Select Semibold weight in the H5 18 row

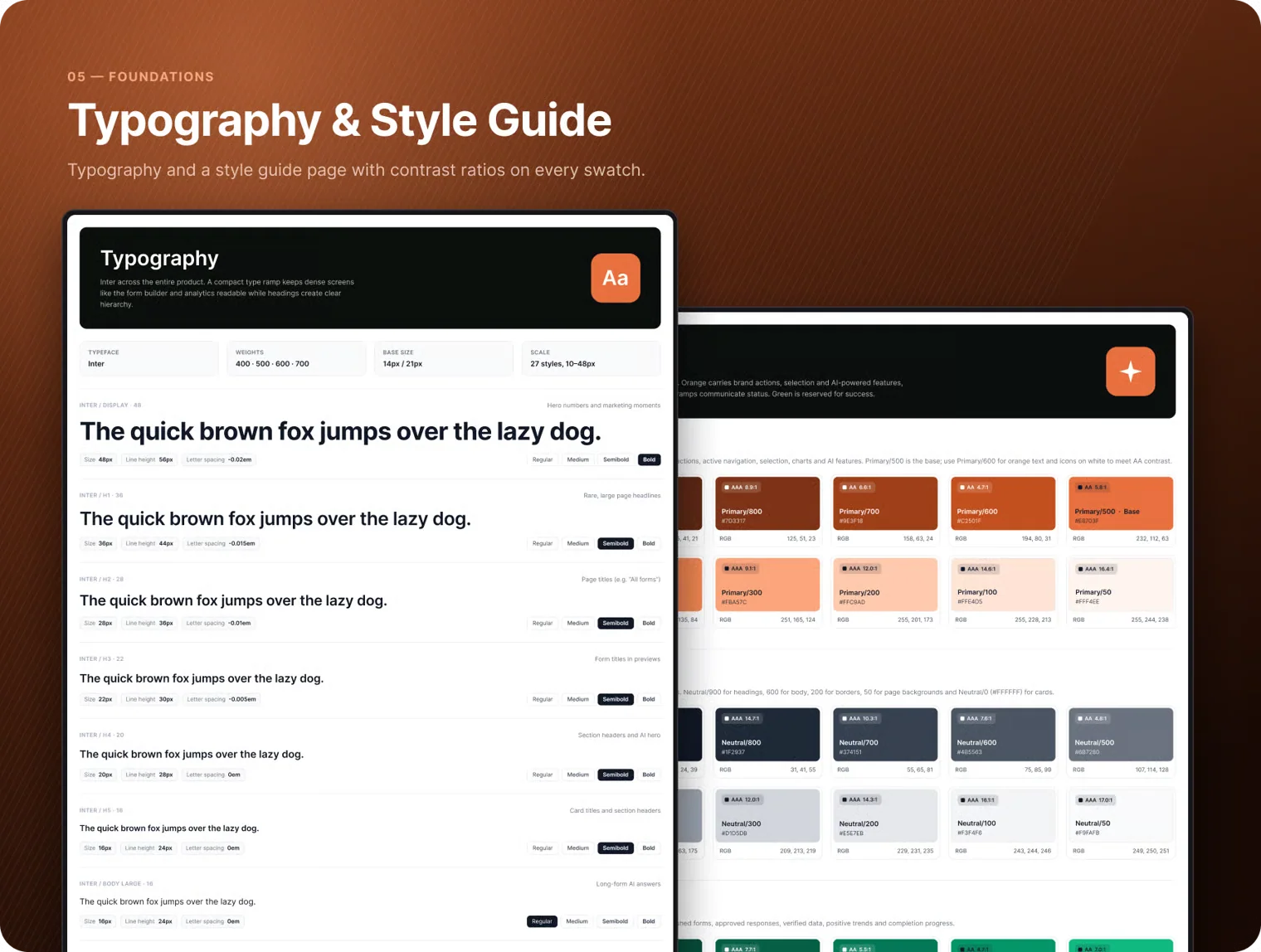click(x=616, y=848)
